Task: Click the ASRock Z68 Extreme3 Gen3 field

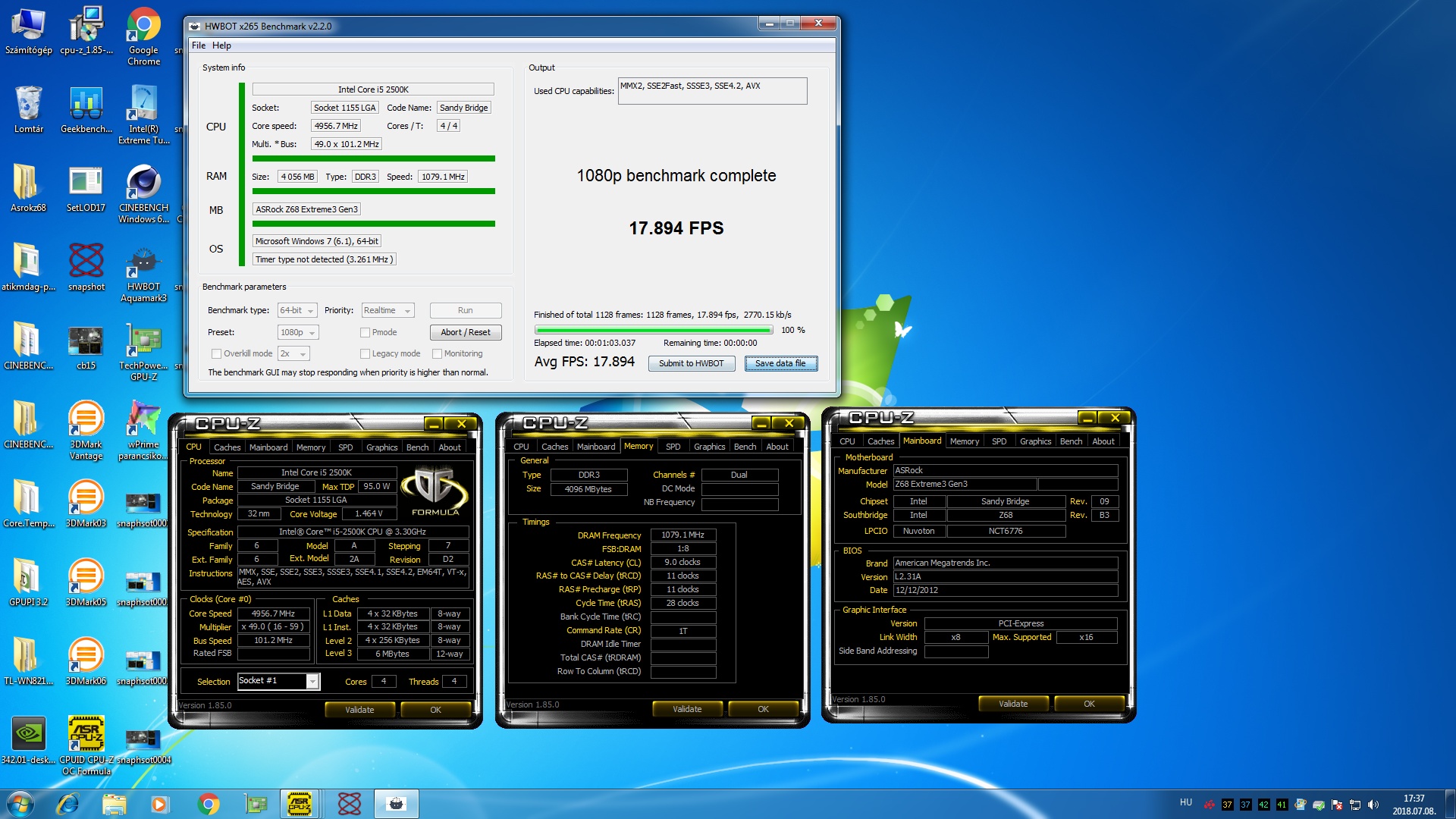Action: point(306,209)
